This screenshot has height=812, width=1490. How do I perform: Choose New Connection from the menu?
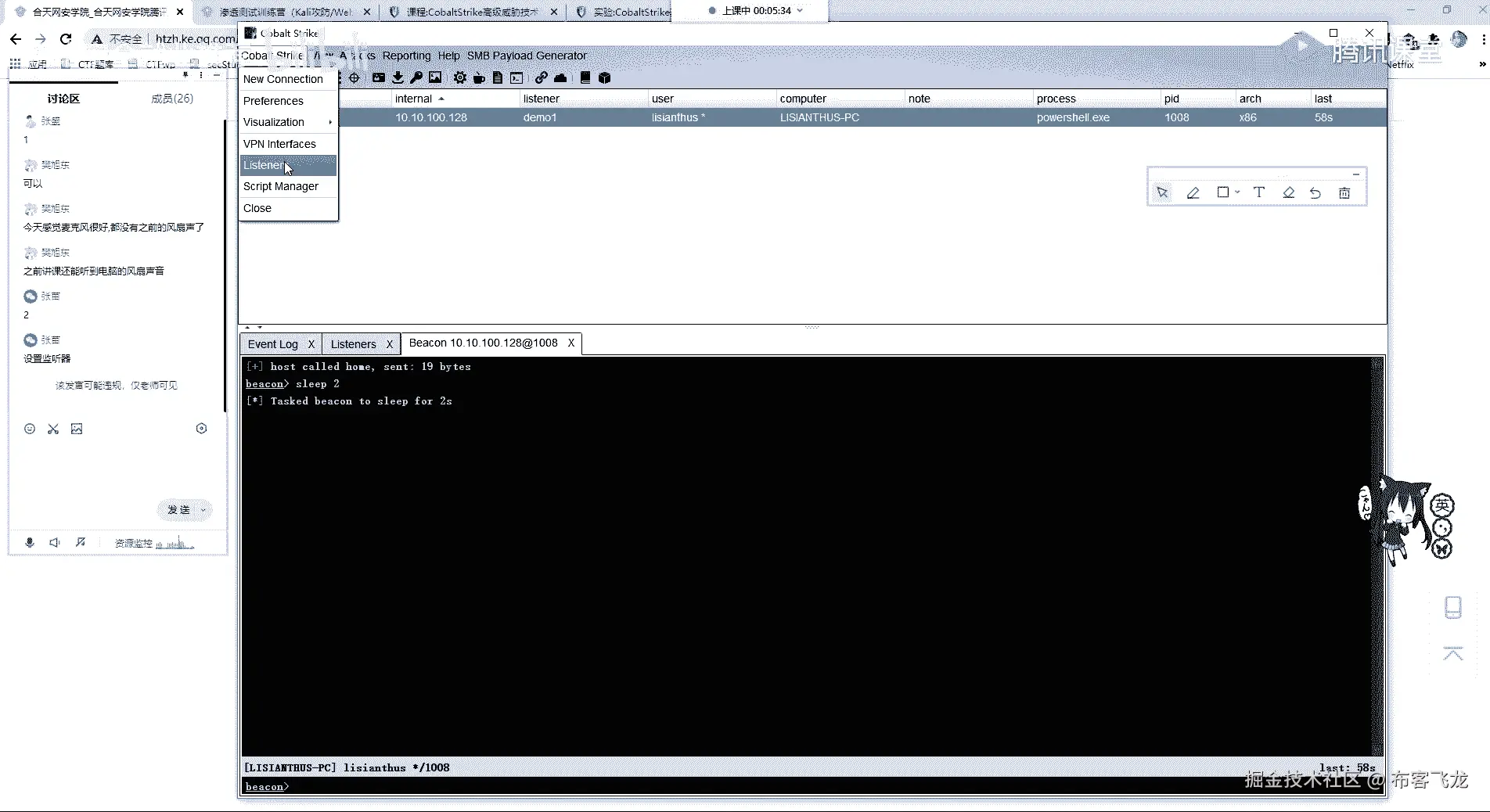click(x=288, y=79)
